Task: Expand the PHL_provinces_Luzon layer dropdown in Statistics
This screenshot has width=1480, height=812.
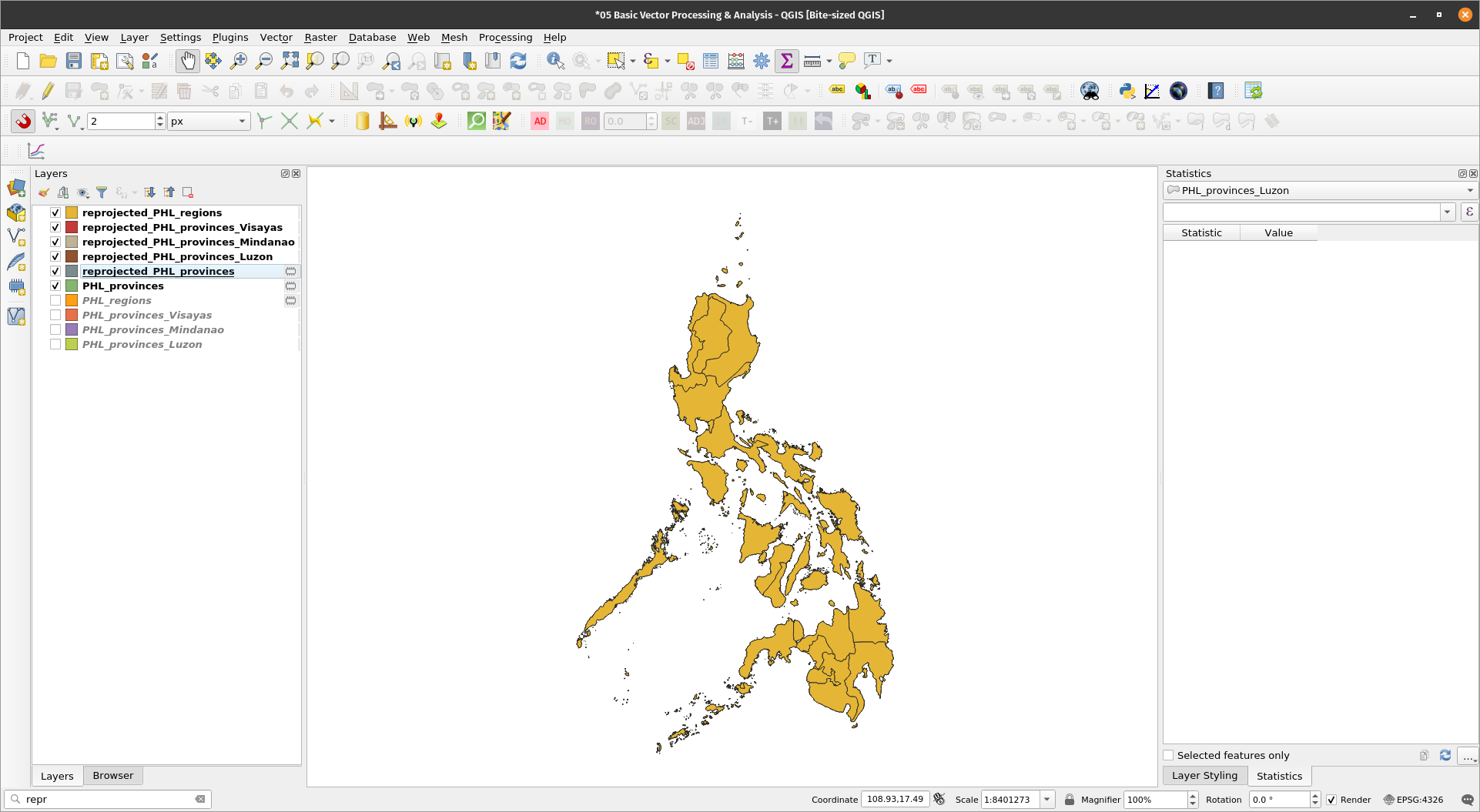Action: [x=1469, y=191]
